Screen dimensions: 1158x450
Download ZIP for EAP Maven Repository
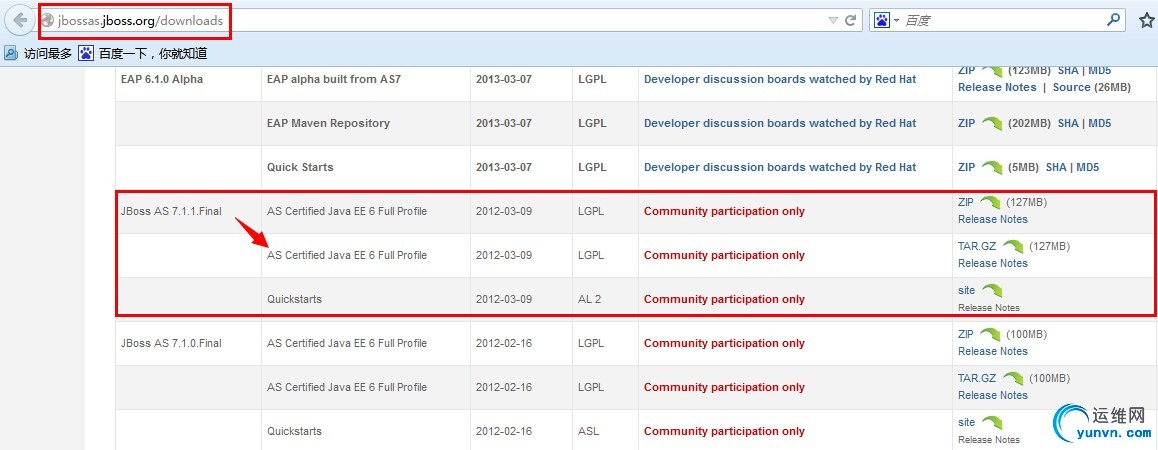coord(967,123)
